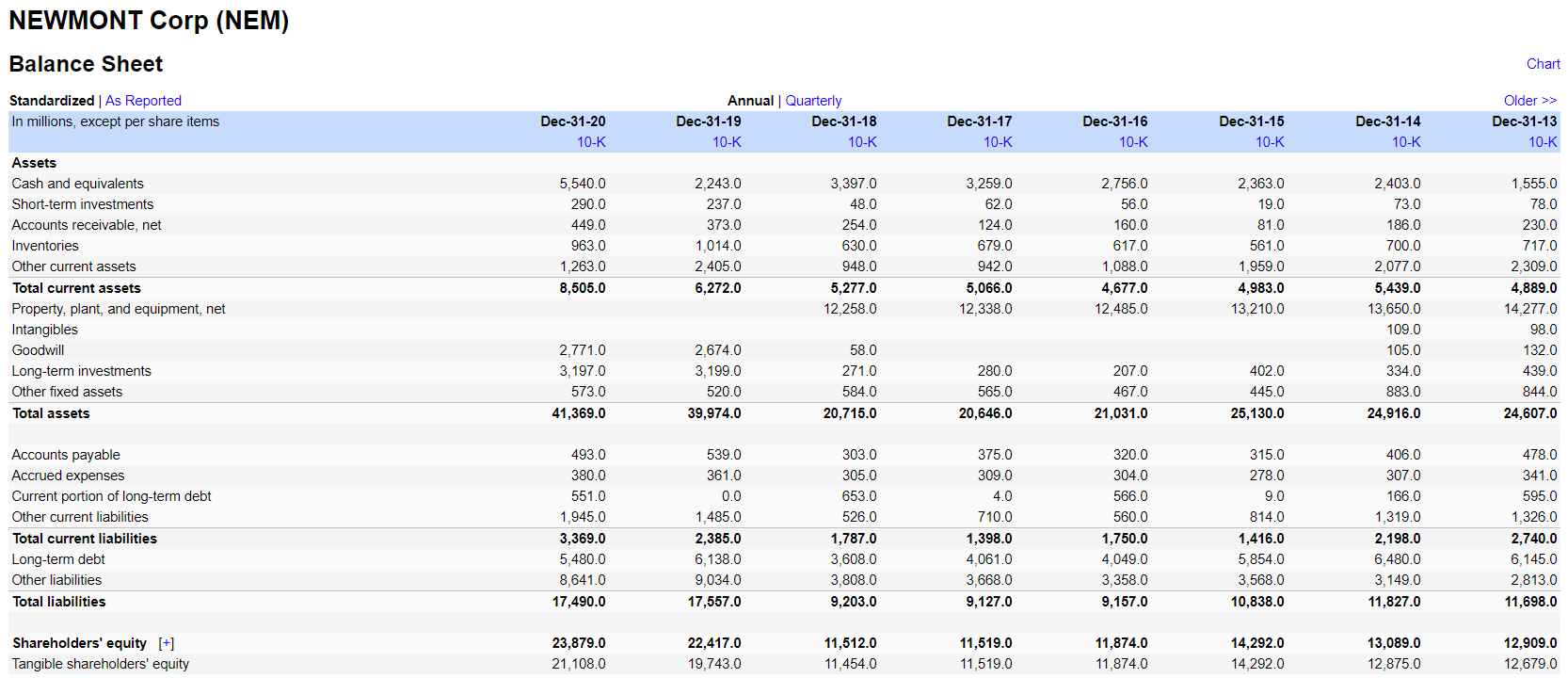The image size is (1568, 678).
Task: Select the Other liabilities row label
Action: [56, 580]
